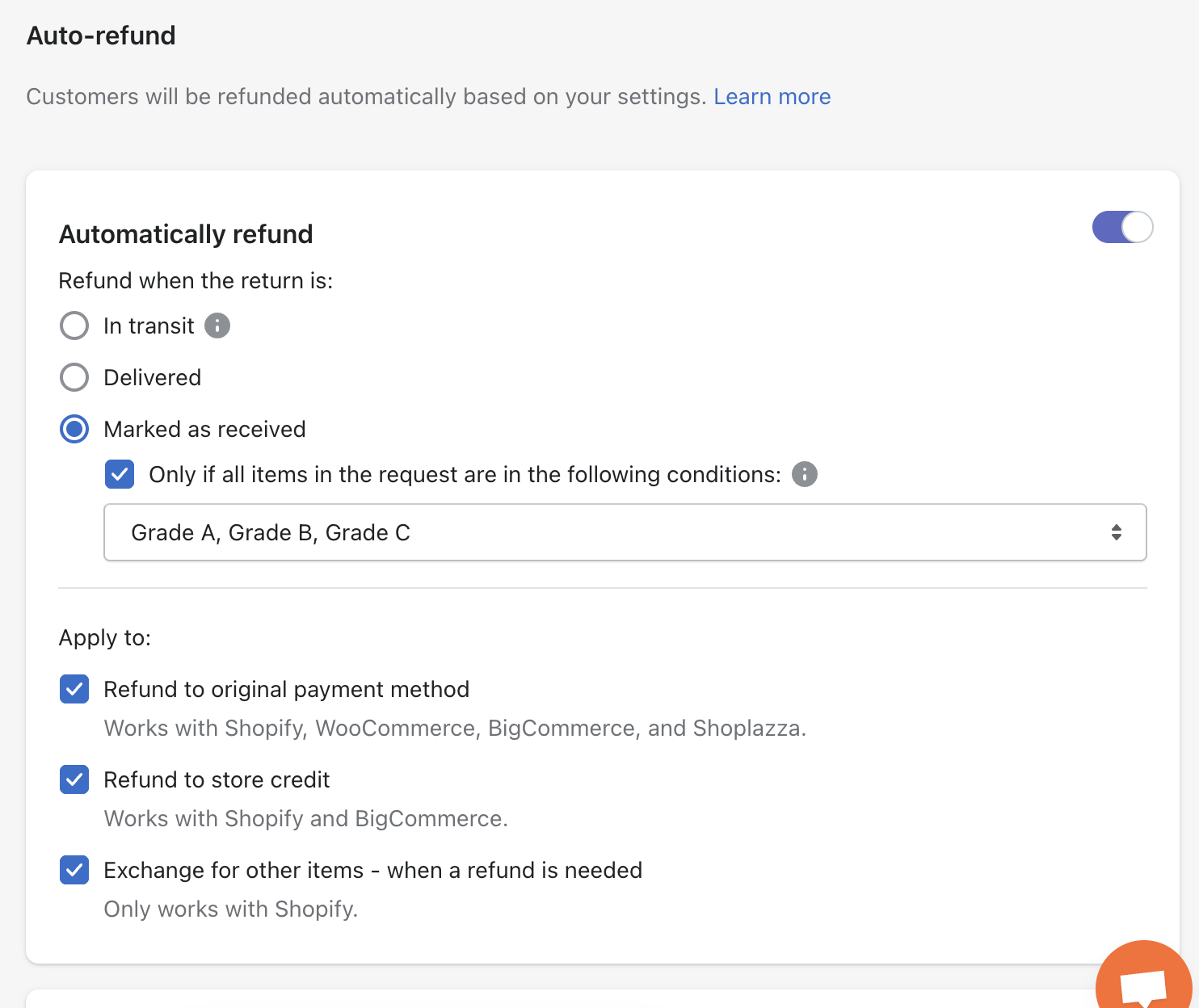This screenshot has height=1008, width=1199.
Task: Uncheck Only if all items conditions checkbox
Action: point(120,474)
